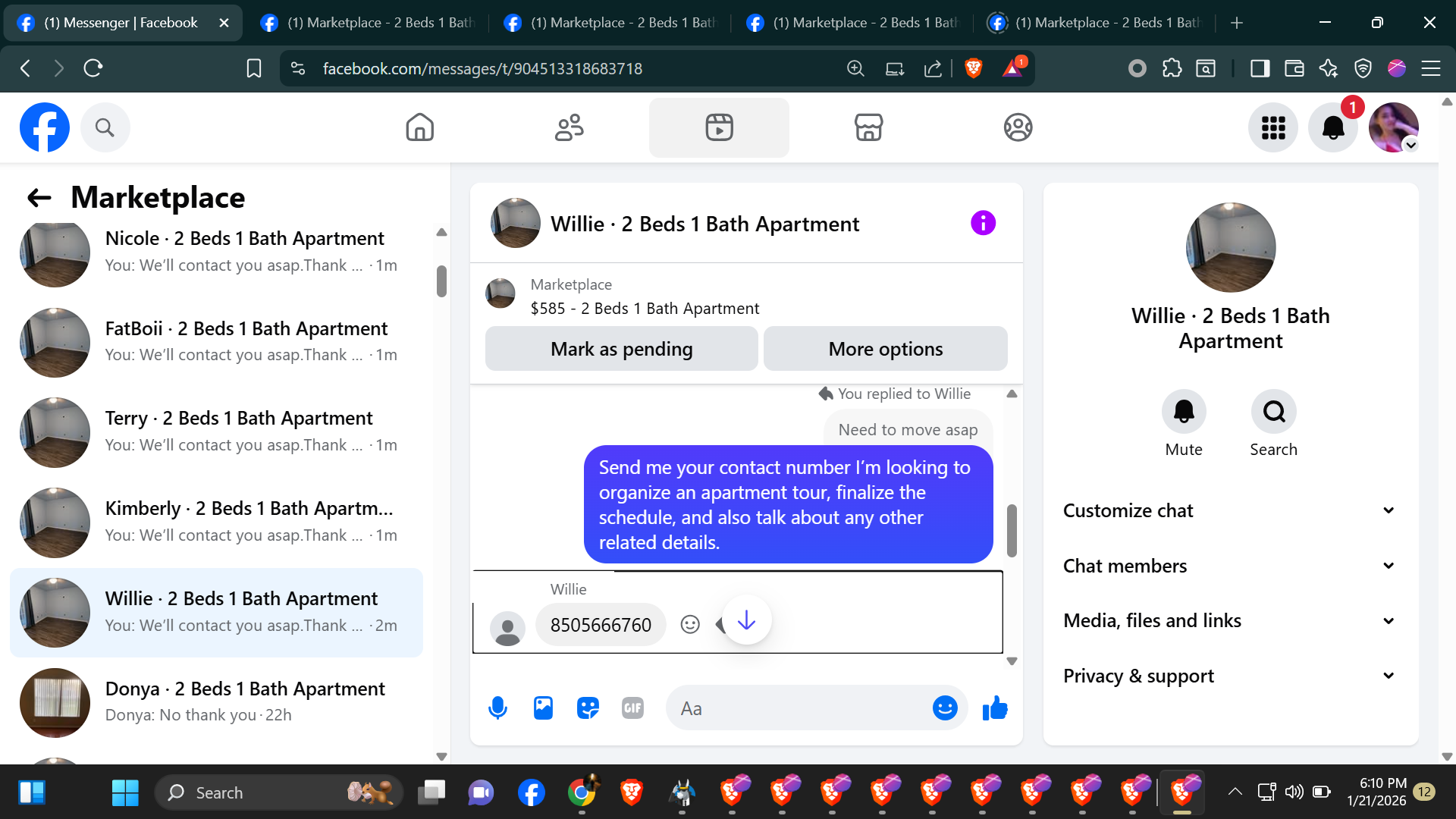1456x819 pixels.
Task: Open the sticker picker icon
Action: (588, 708)
